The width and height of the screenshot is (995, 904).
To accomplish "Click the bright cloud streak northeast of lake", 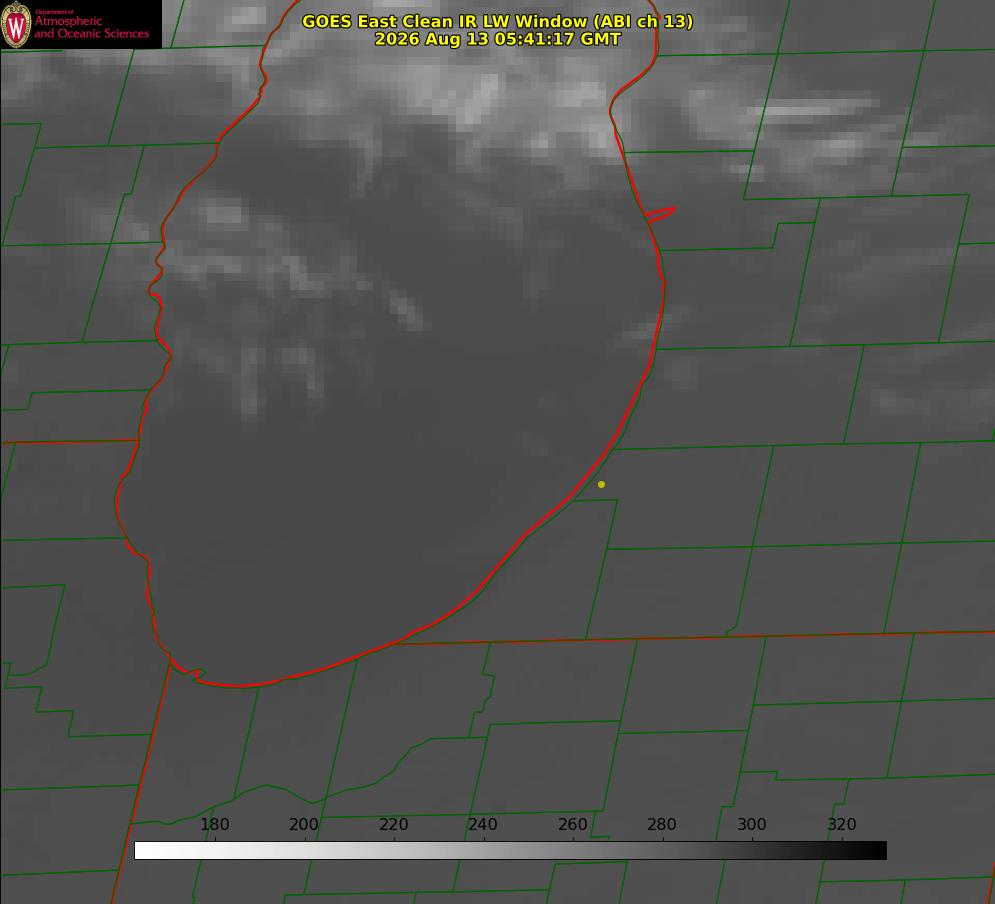I will point(819,108).
